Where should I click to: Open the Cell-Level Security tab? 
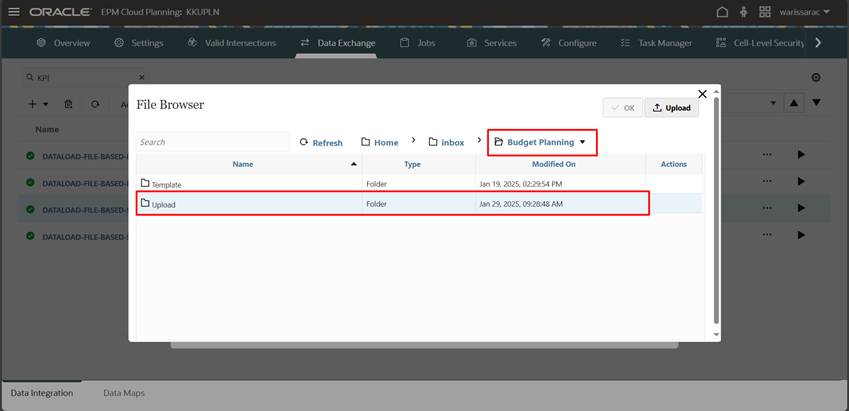[x=760, y=43]
